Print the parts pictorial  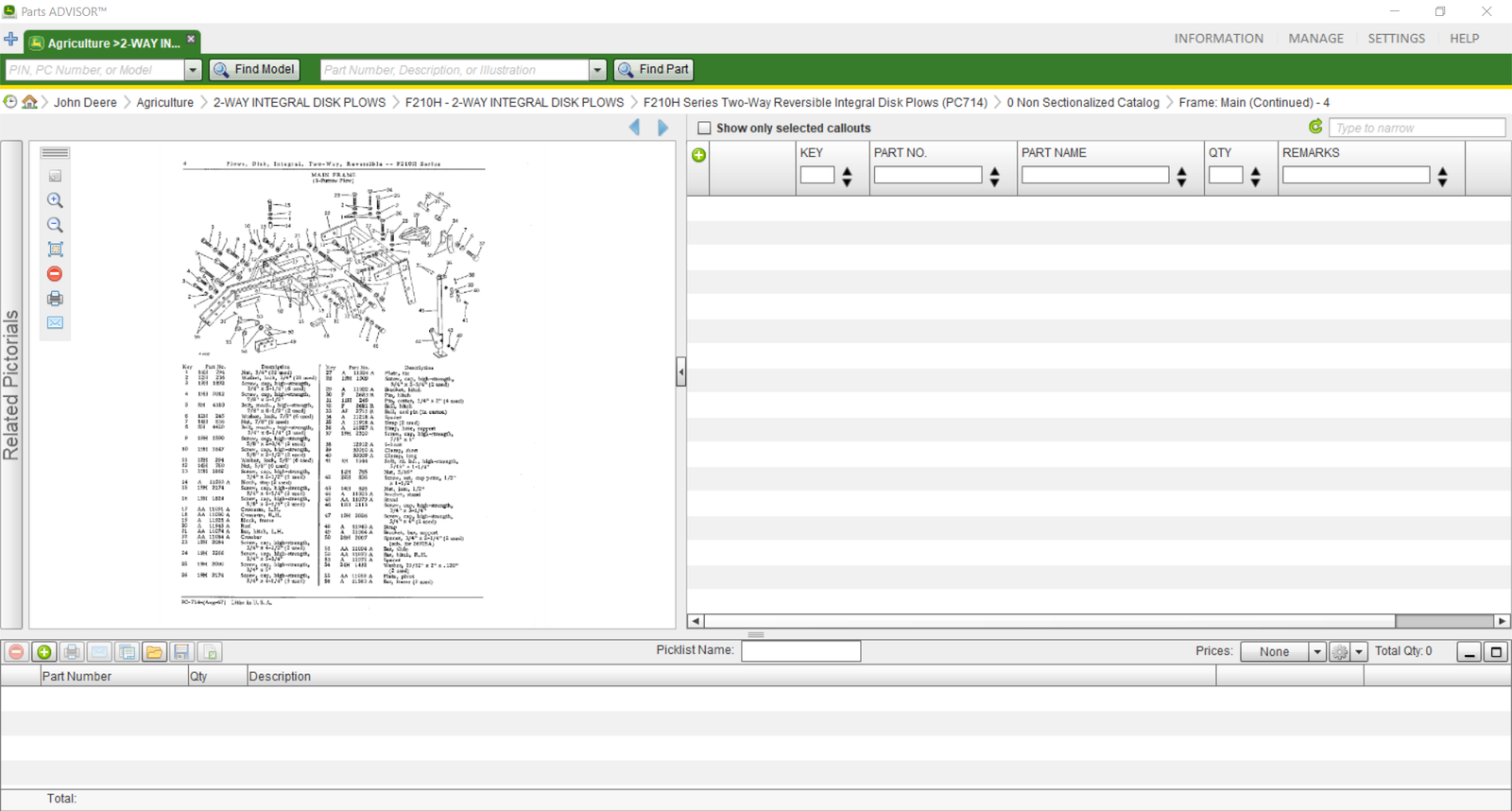click(55, 299)
